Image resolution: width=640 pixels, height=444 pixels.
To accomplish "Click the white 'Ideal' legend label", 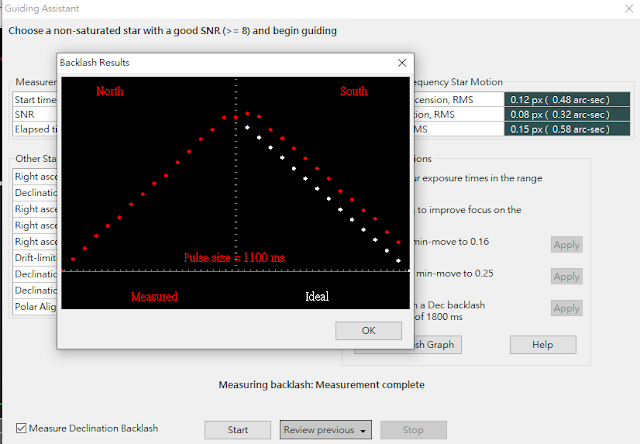I will coord(317,297).
